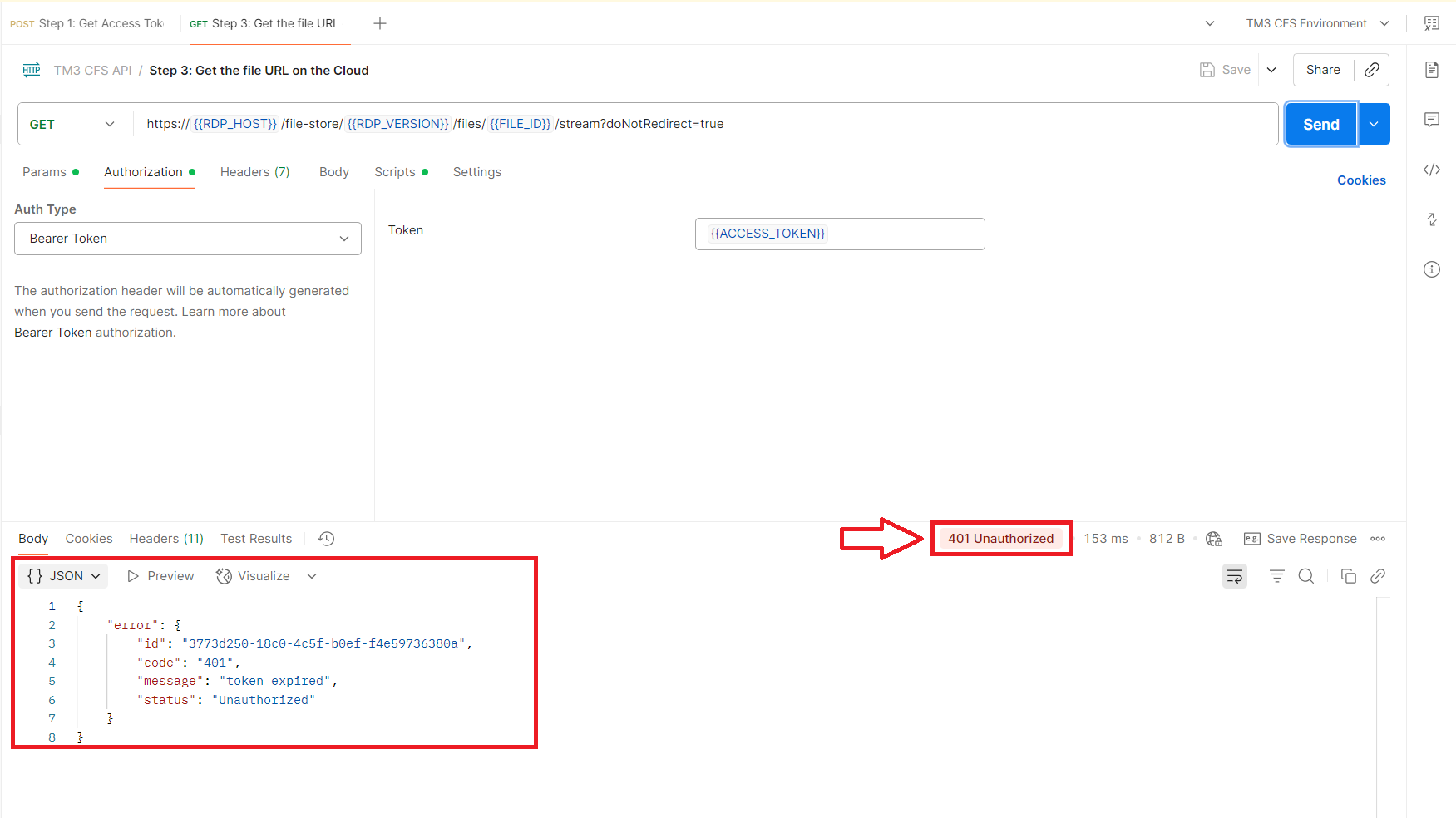Follow the Bearer Token help link
Image resolution: width=1456 pixels, height=818 pixels.
point(53,333)
